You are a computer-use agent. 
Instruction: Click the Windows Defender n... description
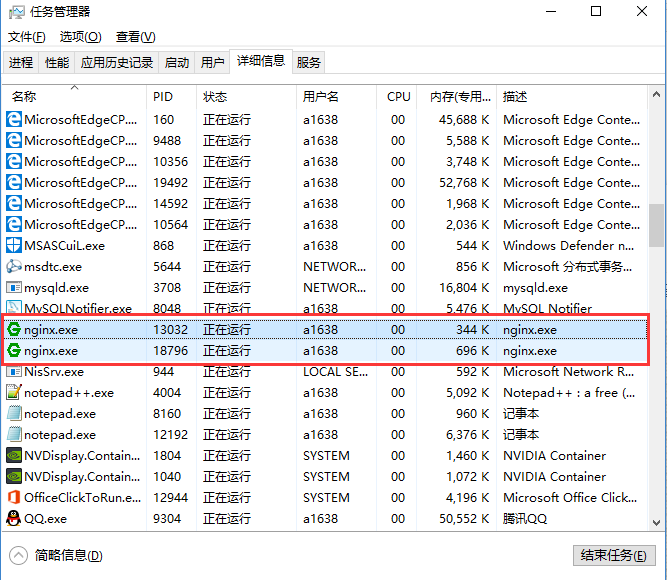(x=568, y=246)
